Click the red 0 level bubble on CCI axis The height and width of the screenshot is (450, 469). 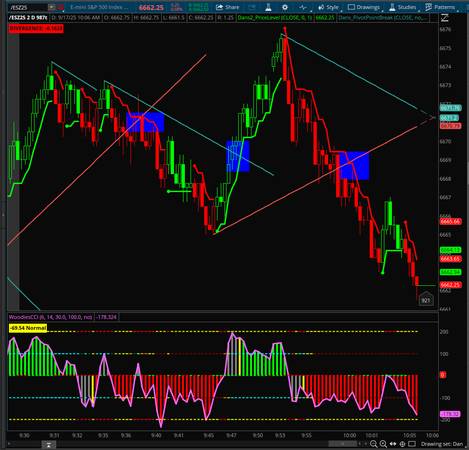point(443,375)
